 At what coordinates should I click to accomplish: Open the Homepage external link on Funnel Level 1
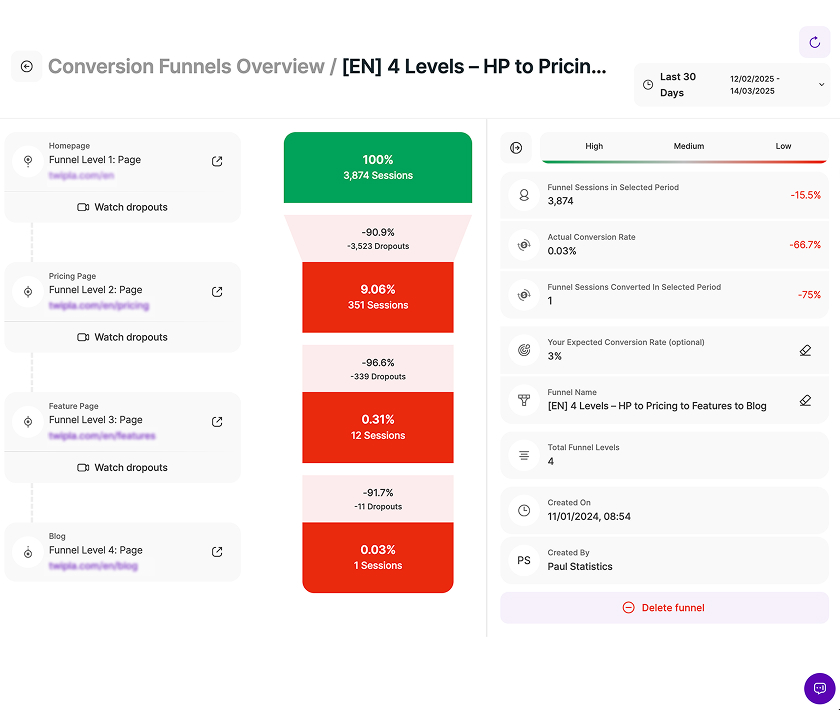coord(216,161)
